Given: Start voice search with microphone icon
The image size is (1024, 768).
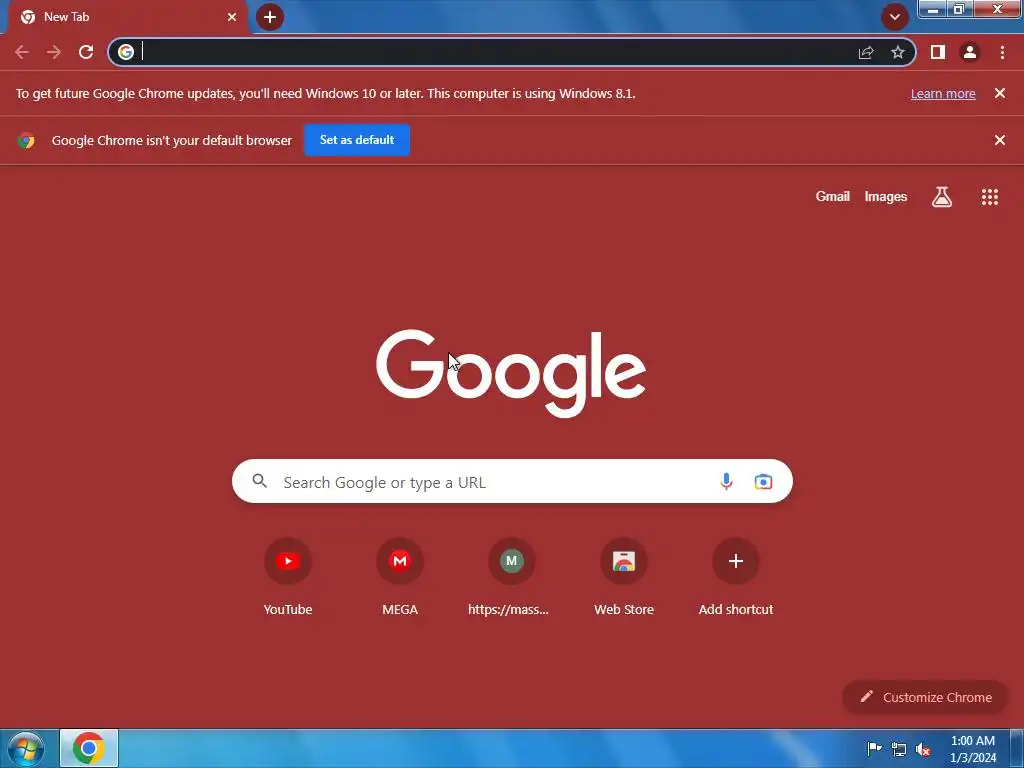Looking at the screenshot, I should click(726, 481).
